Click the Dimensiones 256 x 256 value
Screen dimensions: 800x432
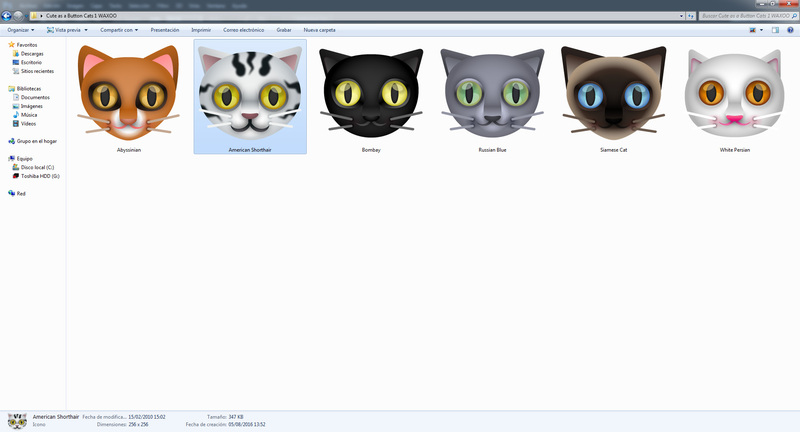click(x=138, y=424)
